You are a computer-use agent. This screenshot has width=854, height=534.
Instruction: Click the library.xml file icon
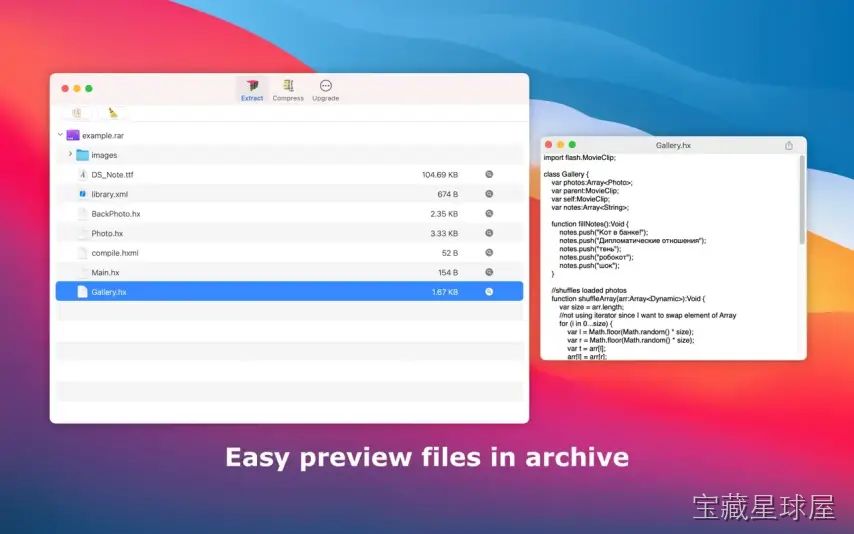[82, 194]
